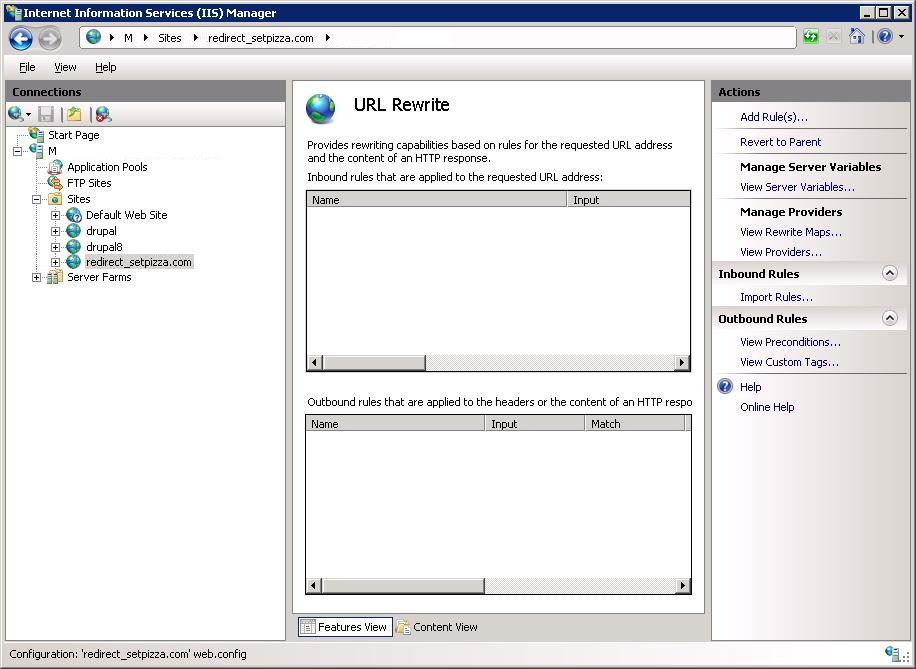Expand the drupal site node
This screenshot has width=916, height=669.
coord(55,231)
